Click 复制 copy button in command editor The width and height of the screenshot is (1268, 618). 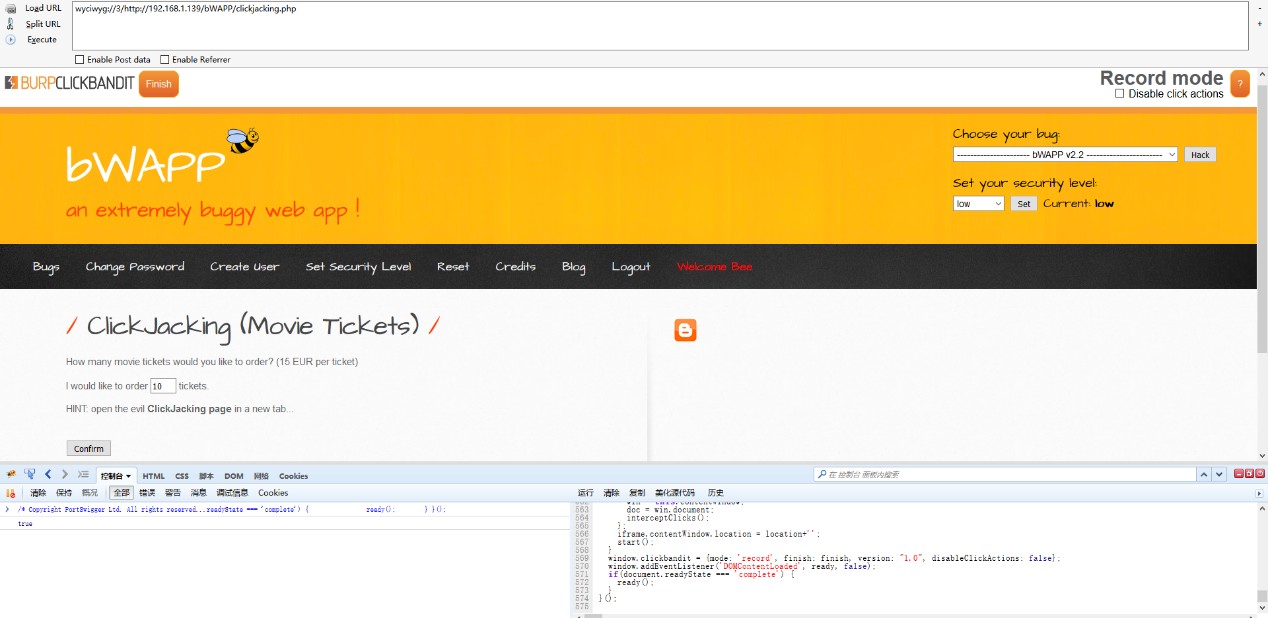(637, 493)
